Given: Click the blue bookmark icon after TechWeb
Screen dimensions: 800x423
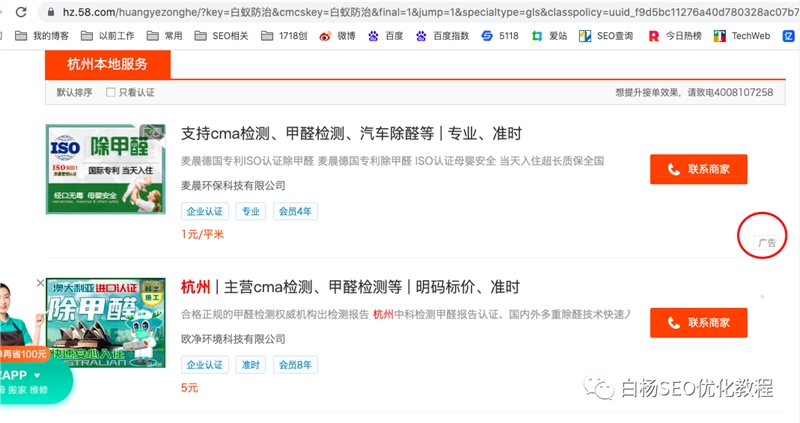Looking at the screenshot, I should (x=788, y=36).
